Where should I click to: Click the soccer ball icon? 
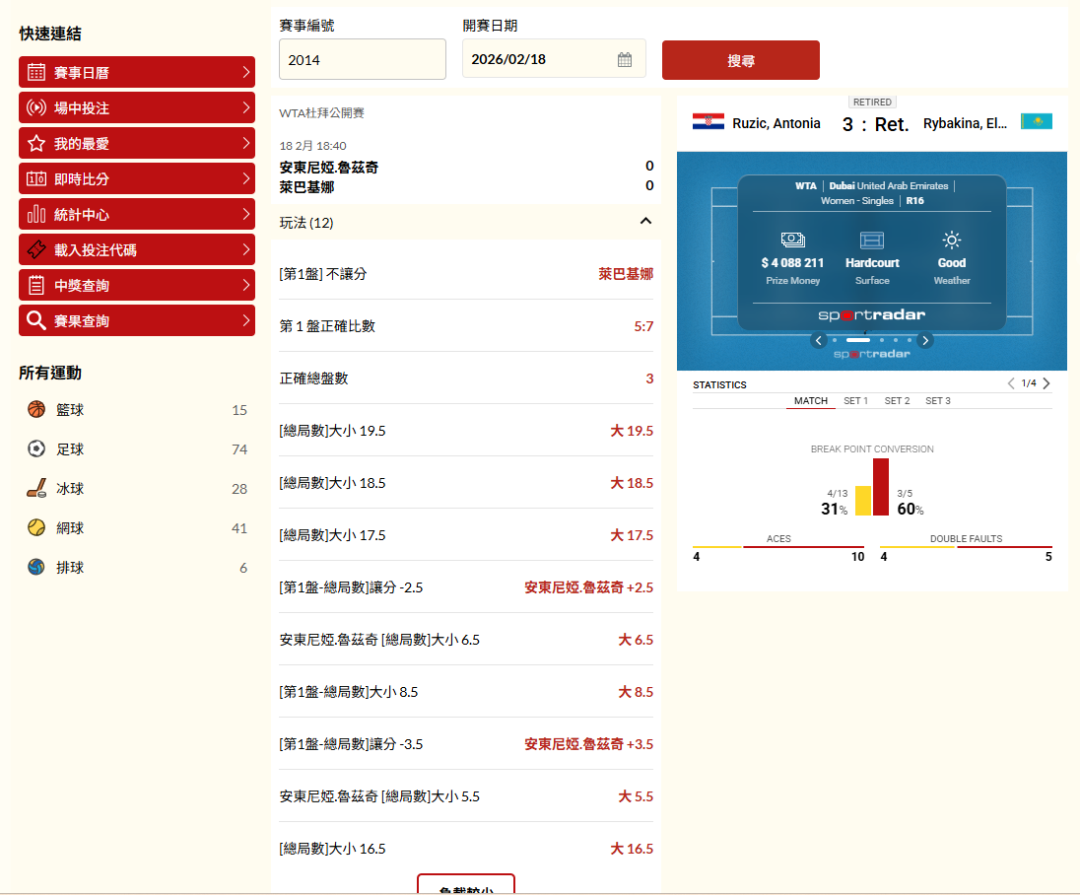click(37, 449)
